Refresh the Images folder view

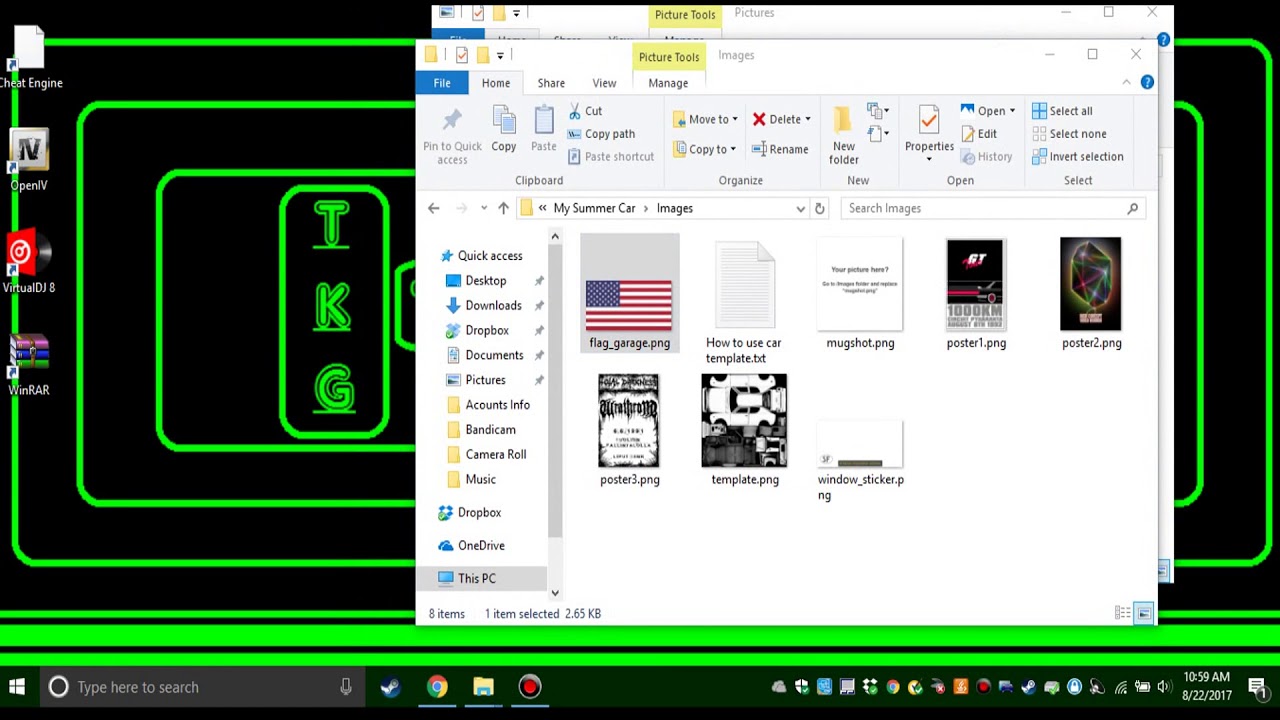(x=819, y=208)
